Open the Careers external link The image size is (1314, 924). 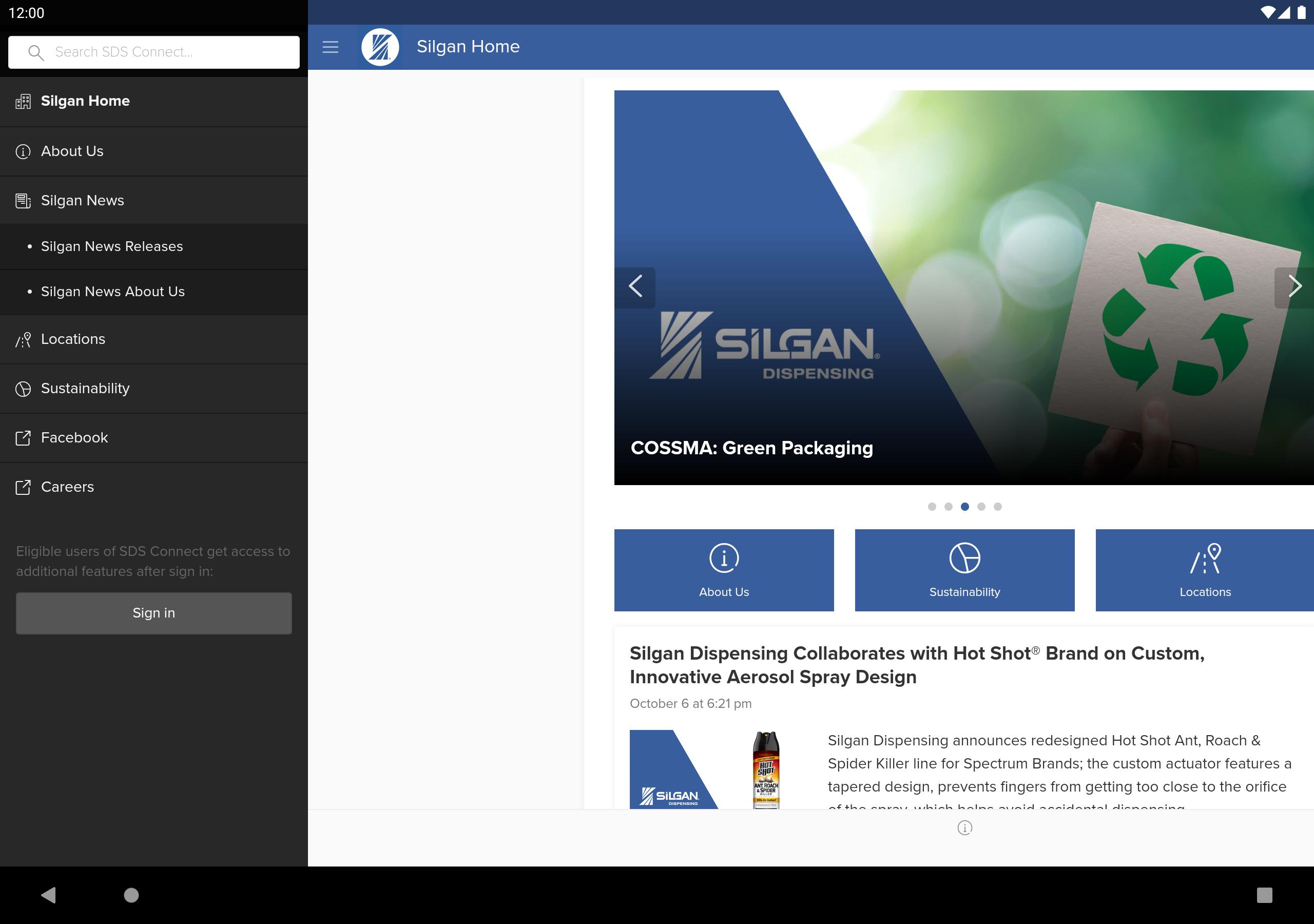point(154,487)
